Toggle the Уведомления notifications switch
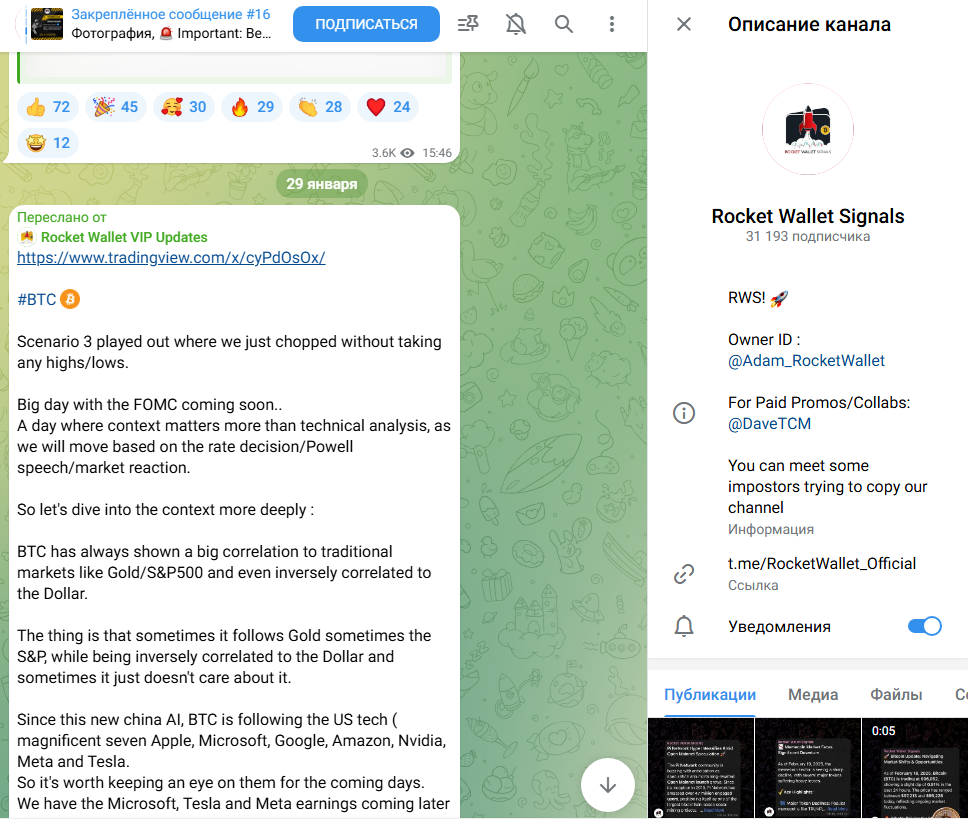Viewport: 968px width, 819px height. (x=924, y=626)
